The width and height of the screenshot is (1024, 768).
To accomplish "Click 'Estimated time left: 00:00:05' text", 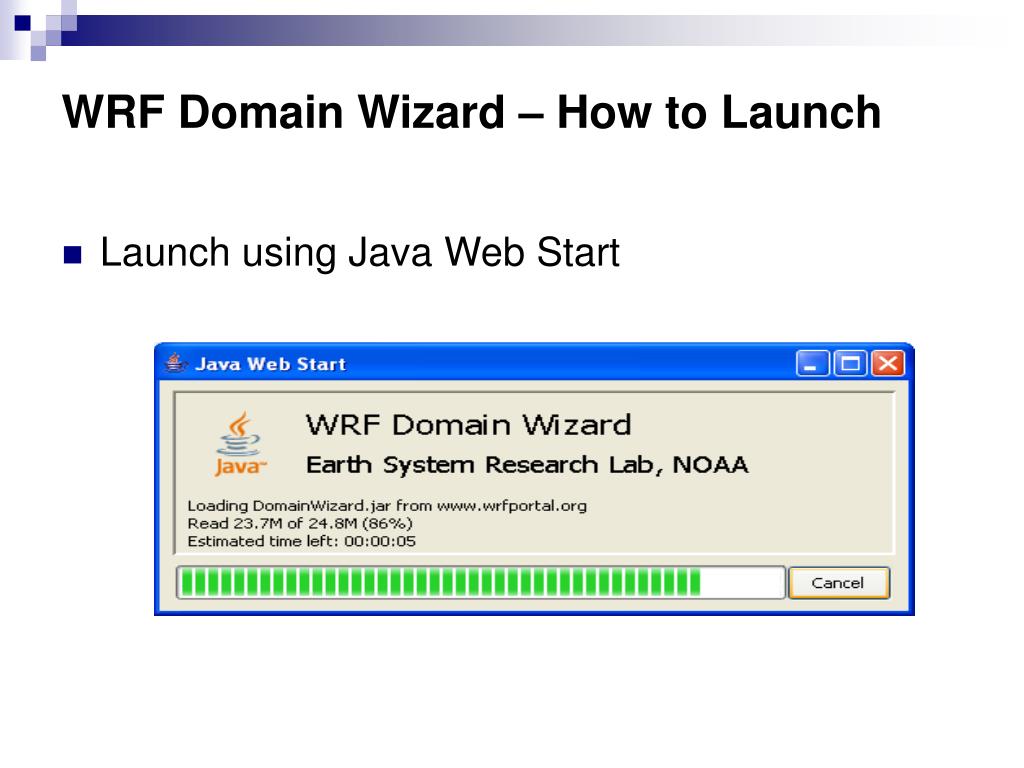I will [301, 541].
